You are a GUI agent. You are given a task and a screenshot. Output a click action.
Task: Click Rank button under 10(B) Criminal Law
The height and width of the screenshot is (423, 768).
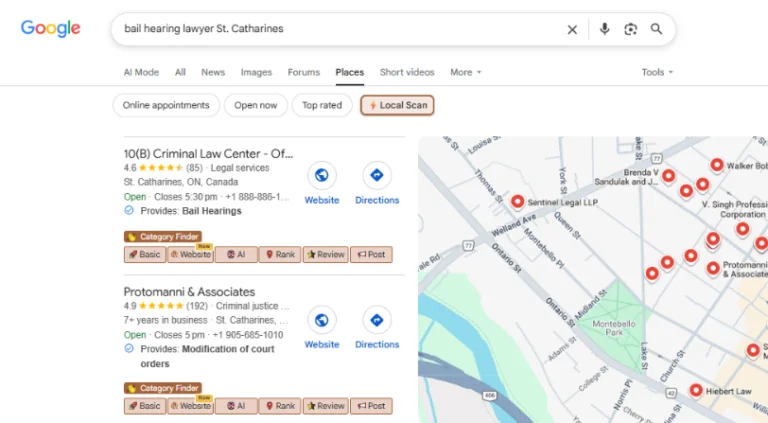pos(280,255)
